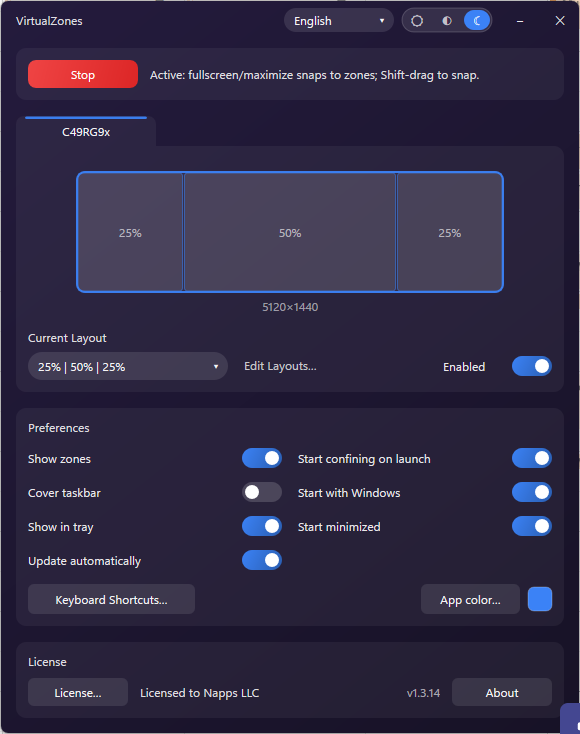Click the Current Layout label
This screenshot has height=734, width=580.
[x=67, y=338]
